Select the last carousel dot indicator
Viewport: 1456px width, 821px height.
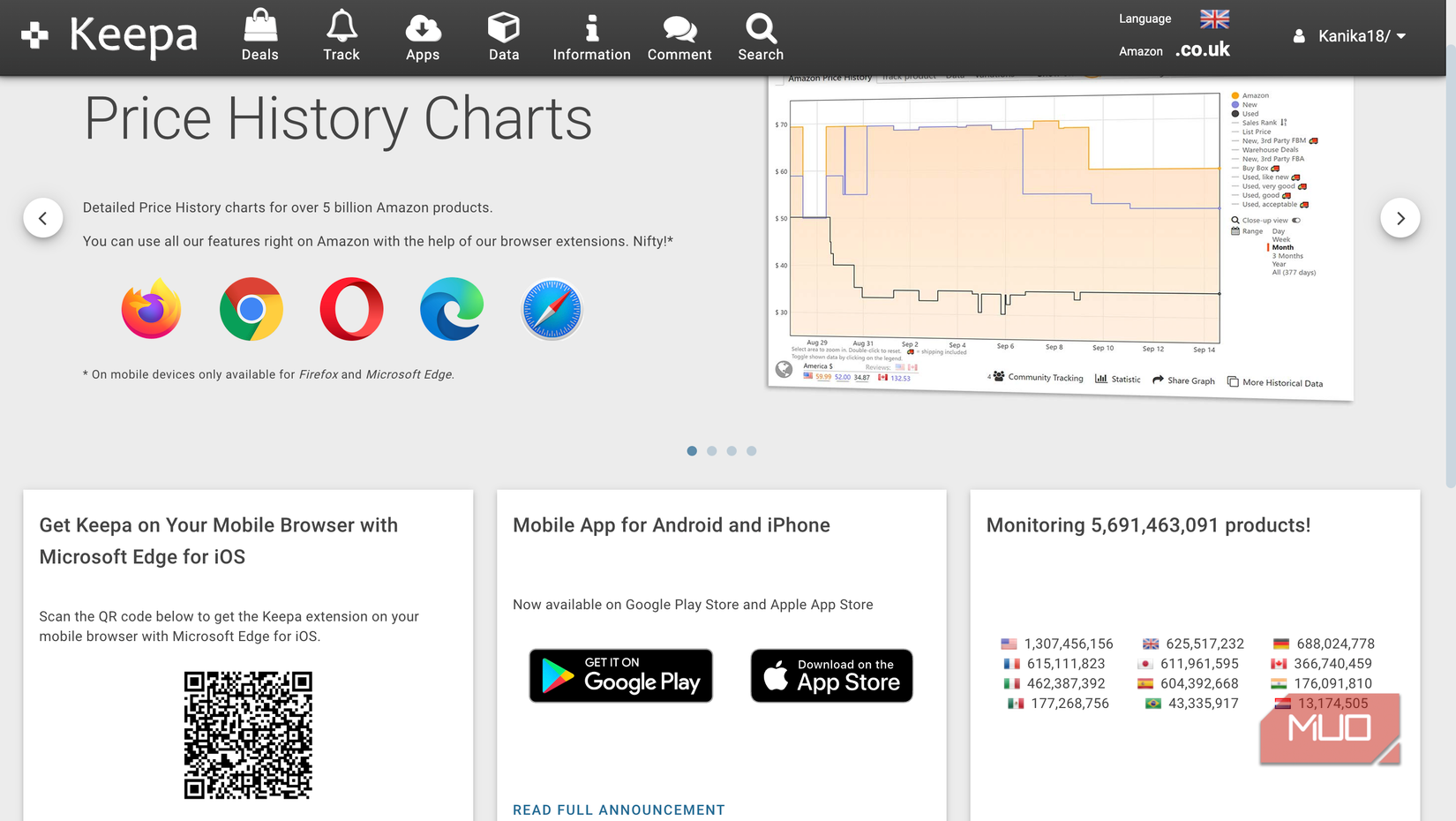click(752, 451)
